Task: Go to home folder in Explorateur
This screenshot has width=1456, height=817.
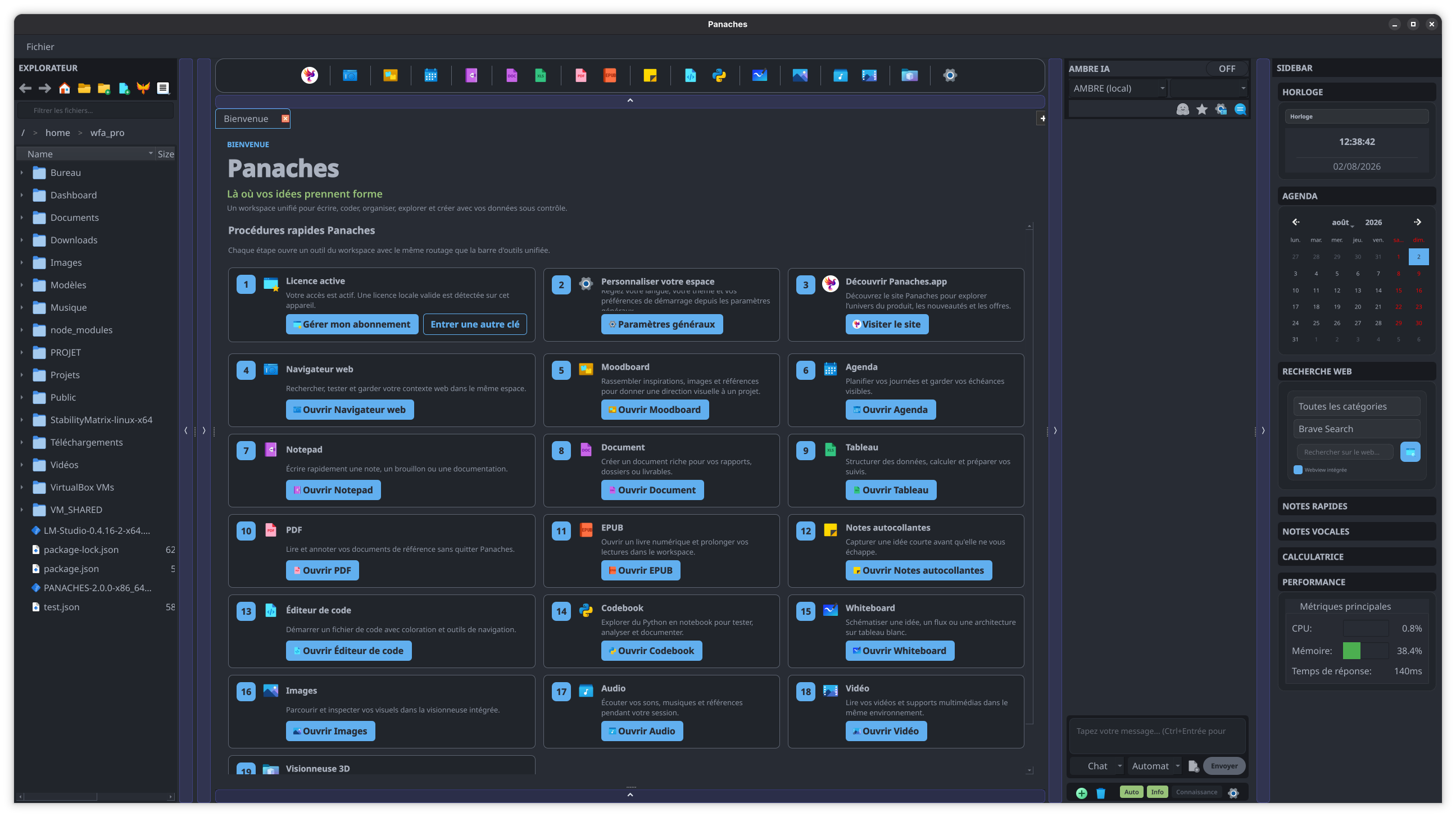Action: coord(65,88)
